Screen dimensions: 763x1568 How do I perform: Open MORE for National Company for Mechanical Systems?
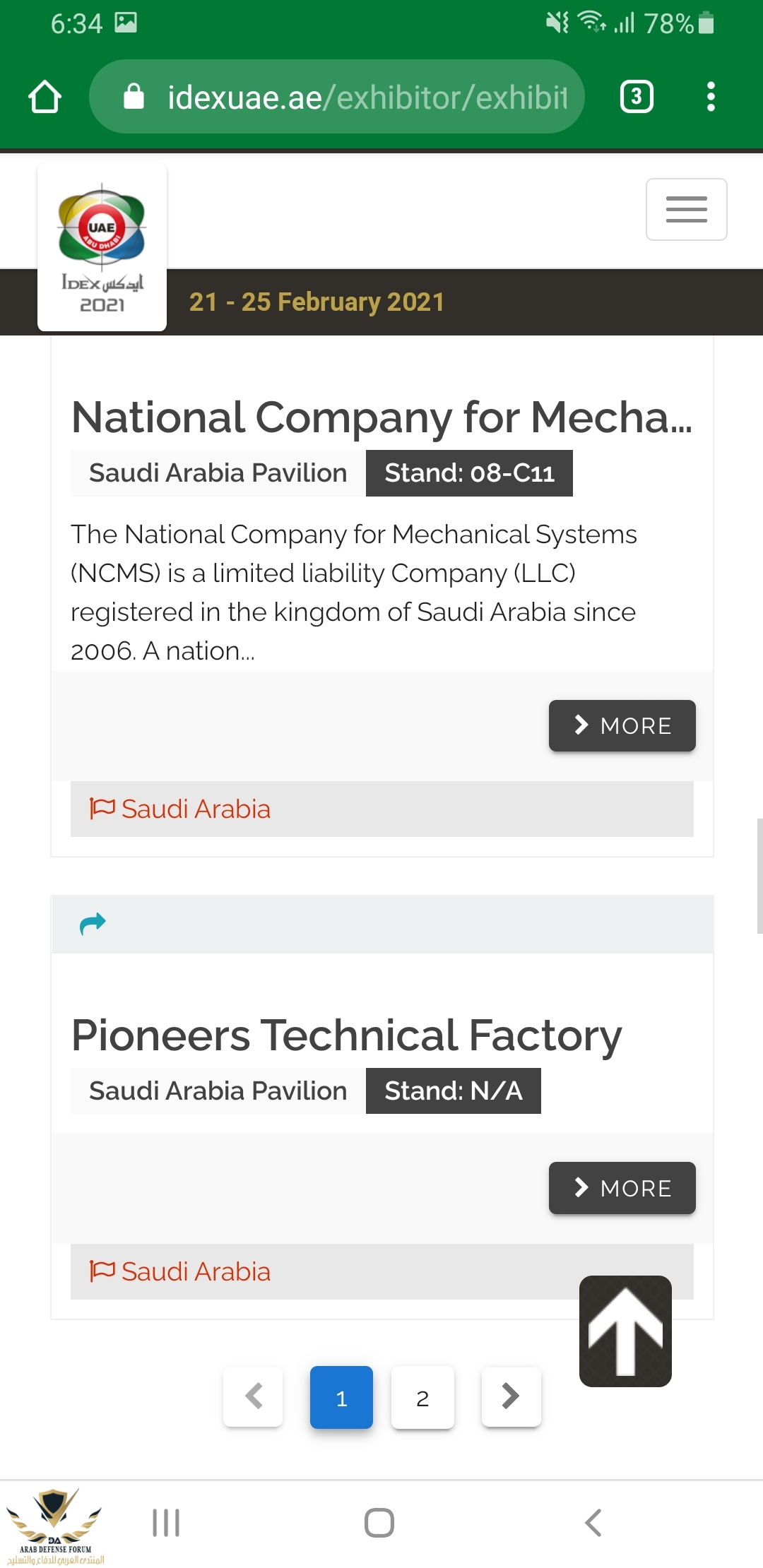point(622,726)
